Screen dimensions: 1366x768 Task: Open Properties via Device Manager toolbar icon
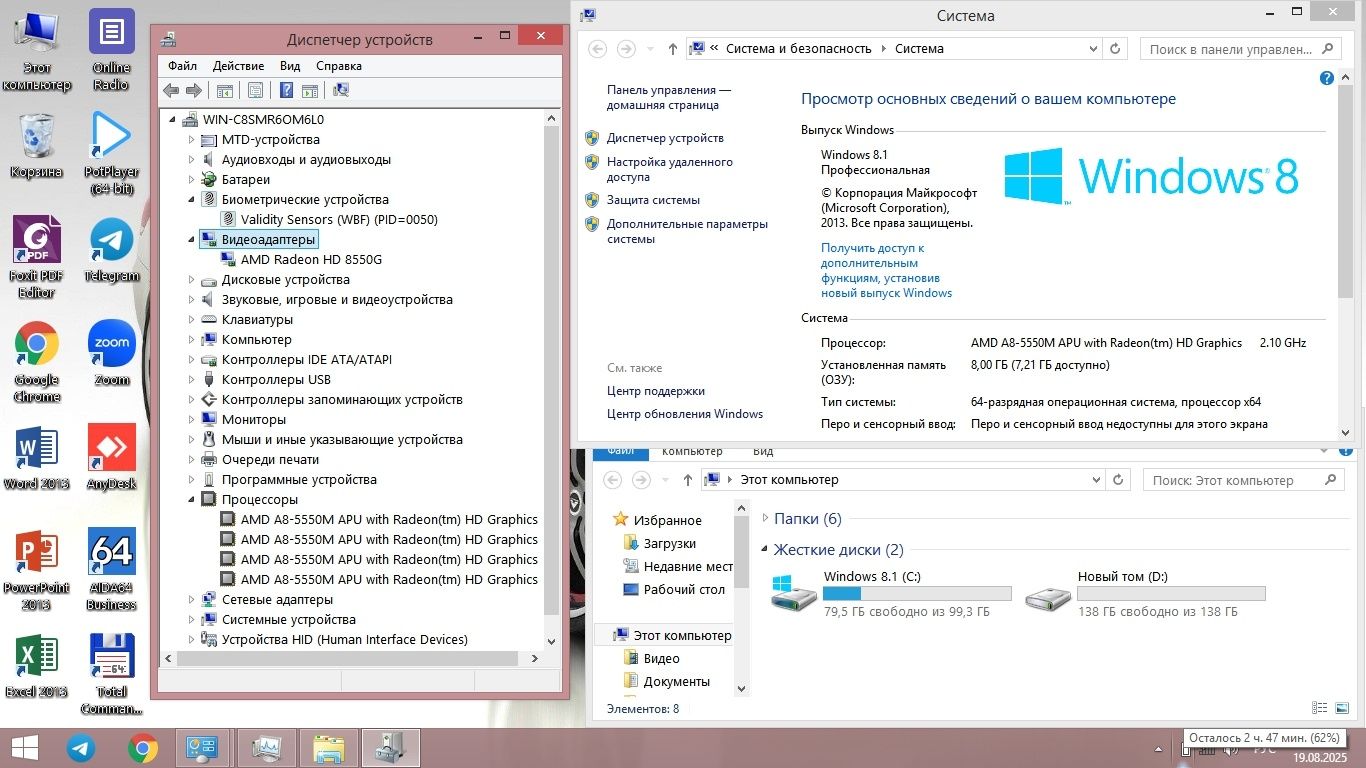[x=255, y=90]
